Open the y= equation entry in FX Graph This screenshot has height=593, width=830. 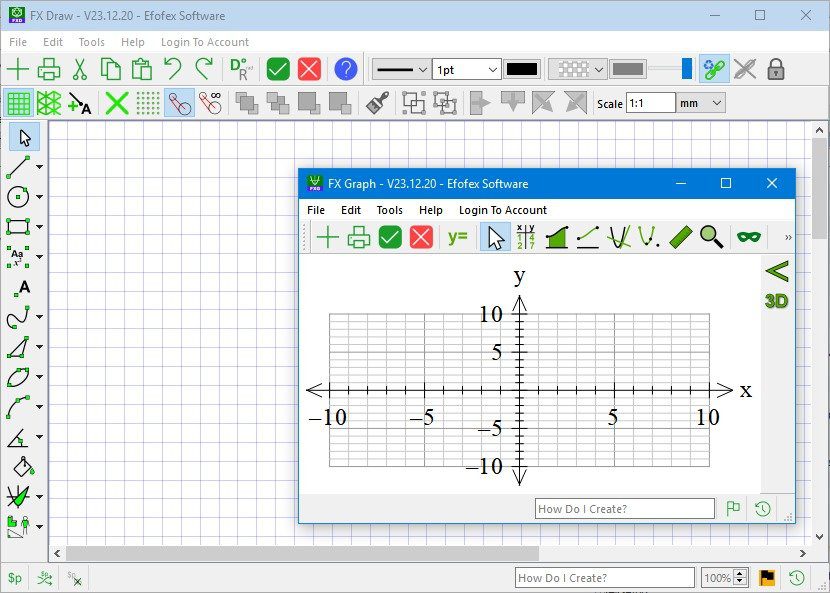(x=457, y=236)
